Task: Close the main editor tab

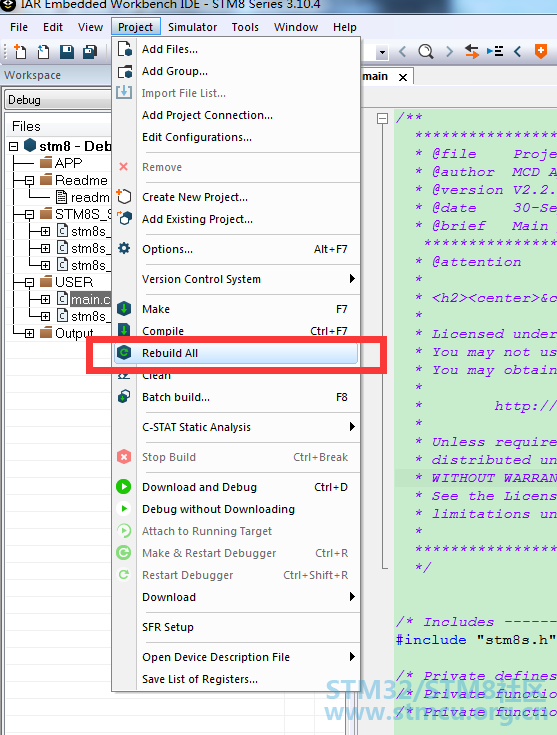Action: coord(403,77)
